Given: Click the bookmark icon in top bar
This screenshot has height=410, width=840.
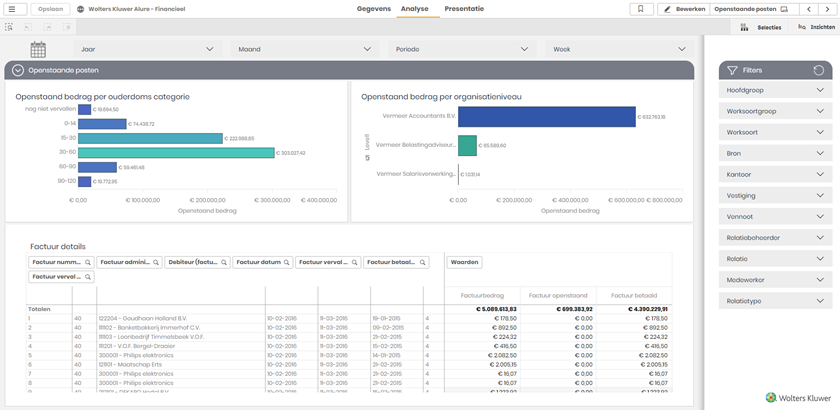Looking at the screenshot, I should (x=641, y=9).
